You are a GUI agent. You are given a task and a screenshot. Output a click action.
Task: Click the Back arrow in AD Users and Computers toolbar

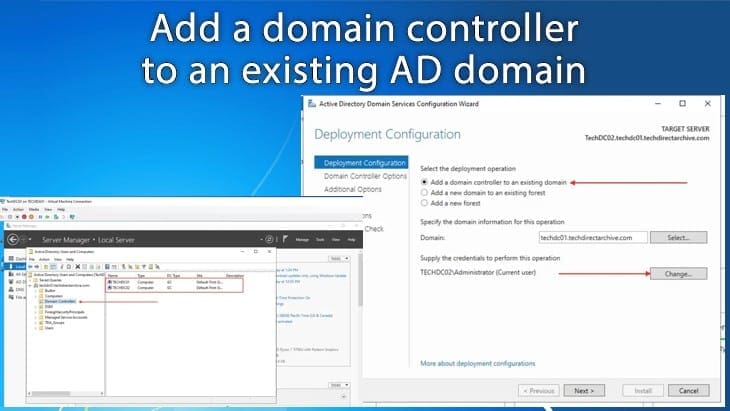[x=30, y=266]
